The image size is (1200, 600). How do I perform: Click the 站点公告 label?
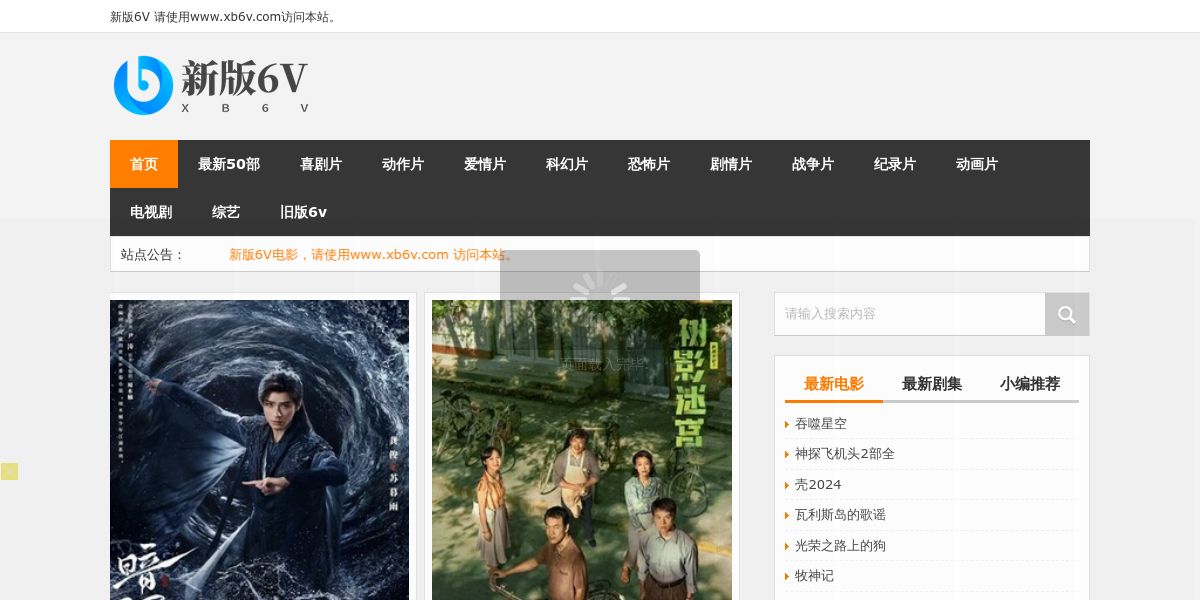pyautogui.click(x=153, y=255)
